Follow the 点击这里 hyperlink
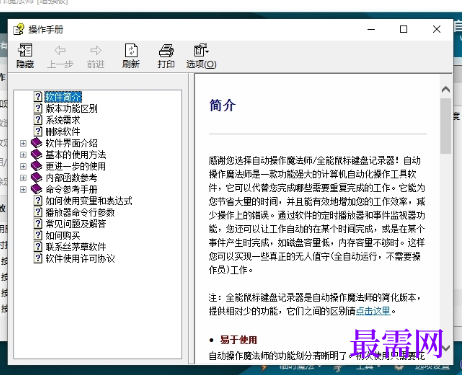Viewport: 462px width, 375px height. pyautogui.click(x=373, y=311)
